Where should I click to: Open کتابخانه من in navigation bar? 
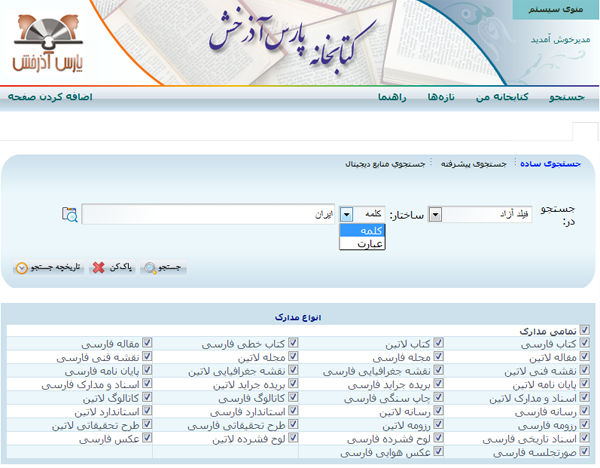coord(502,97)
